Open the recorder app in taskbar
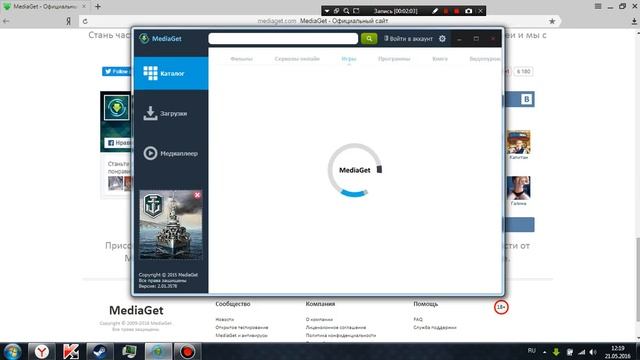Viewport: 640px width, 360px height. [187, 351]
